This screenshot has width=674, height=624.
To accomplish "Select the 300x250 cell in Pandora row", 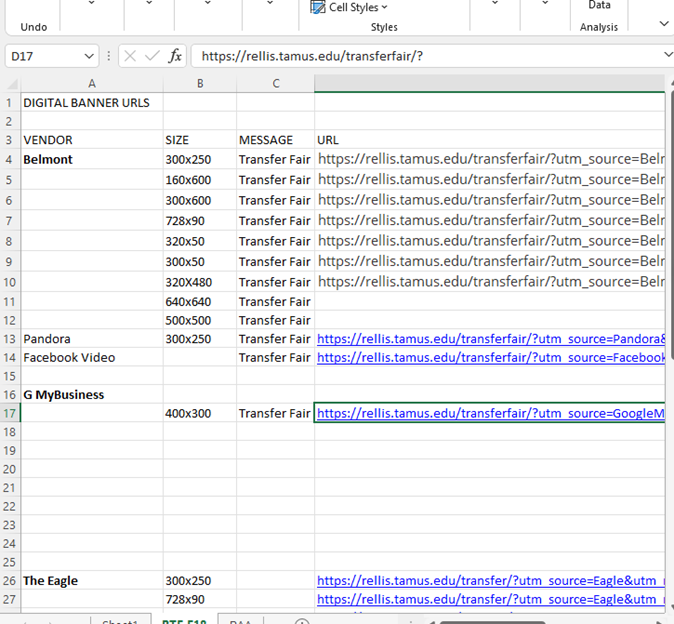I will click(x=200, y=339).
